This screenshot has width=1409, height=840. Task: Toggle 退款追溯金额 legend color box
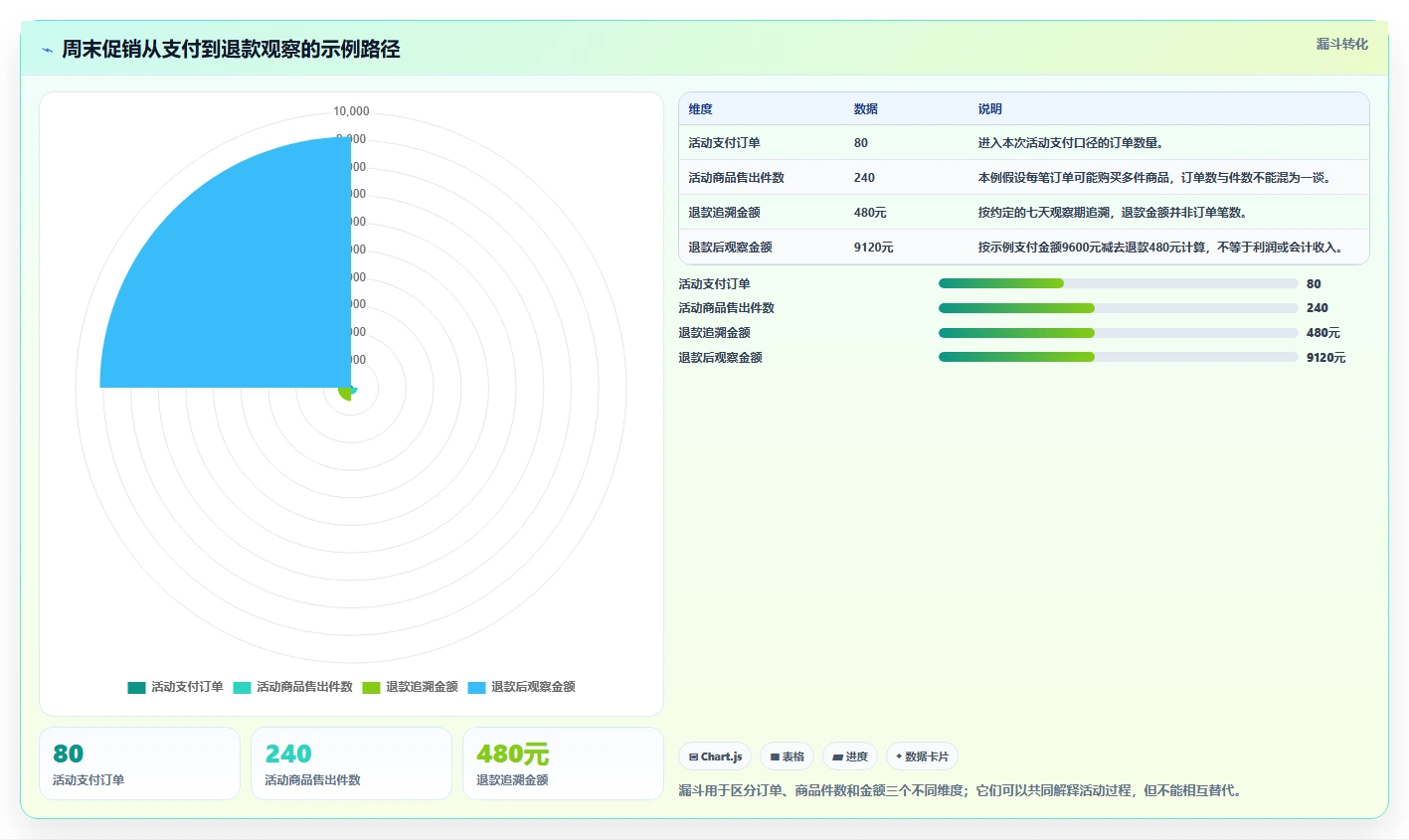pos(371,688)
